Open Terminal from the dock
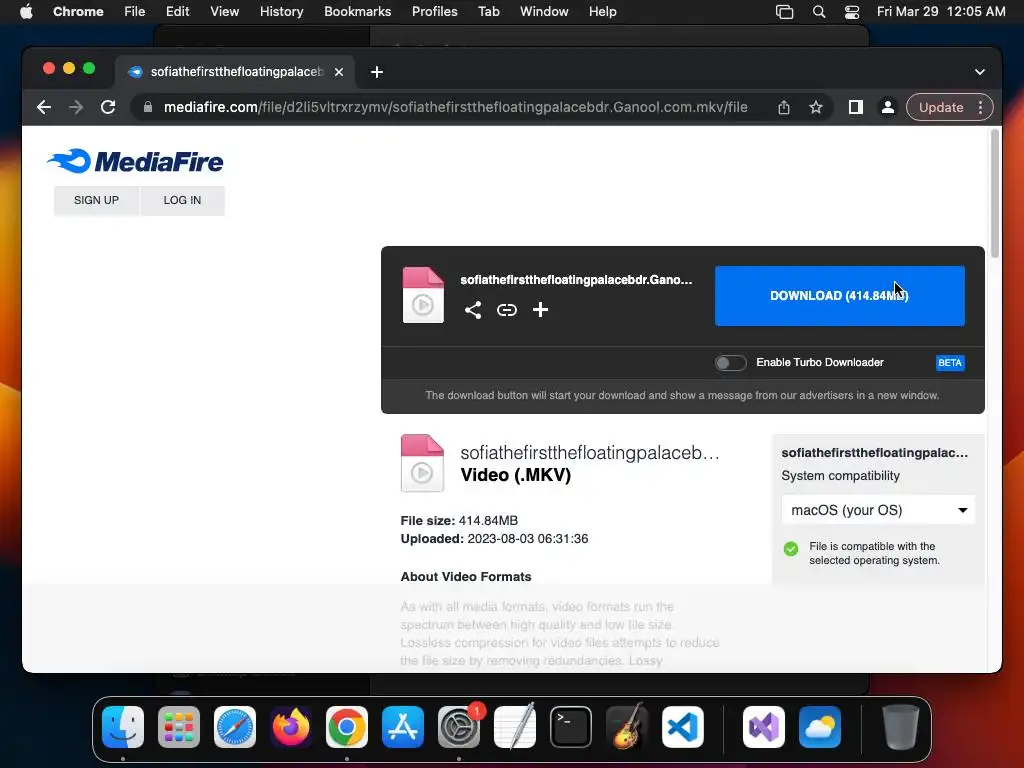This screenshot has width=1024, height=768. [571, 727]
